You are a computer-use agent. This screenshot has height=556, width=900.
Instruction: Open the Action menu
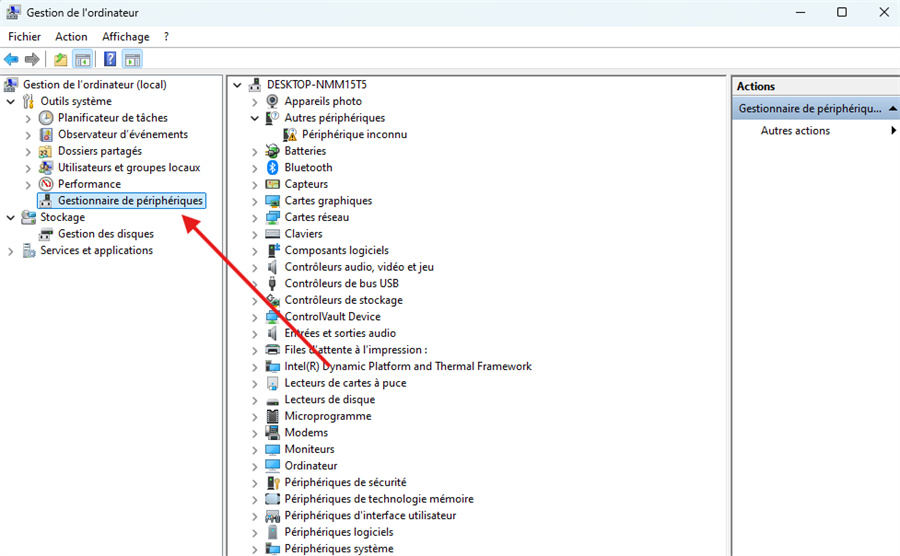pos(71,37)
